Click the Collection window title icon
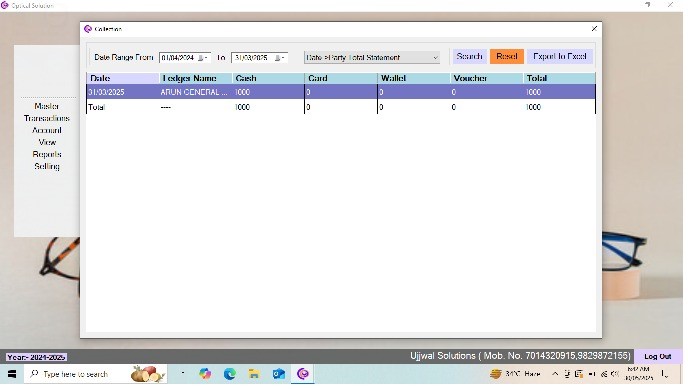The height and width of the screenshot is (389, 688). 88,29
